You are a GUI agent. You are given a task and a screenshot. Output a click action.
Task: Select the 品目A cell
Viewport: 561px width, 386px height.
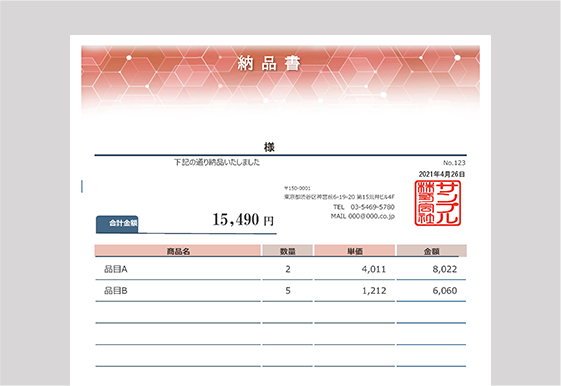click(116, 269)
